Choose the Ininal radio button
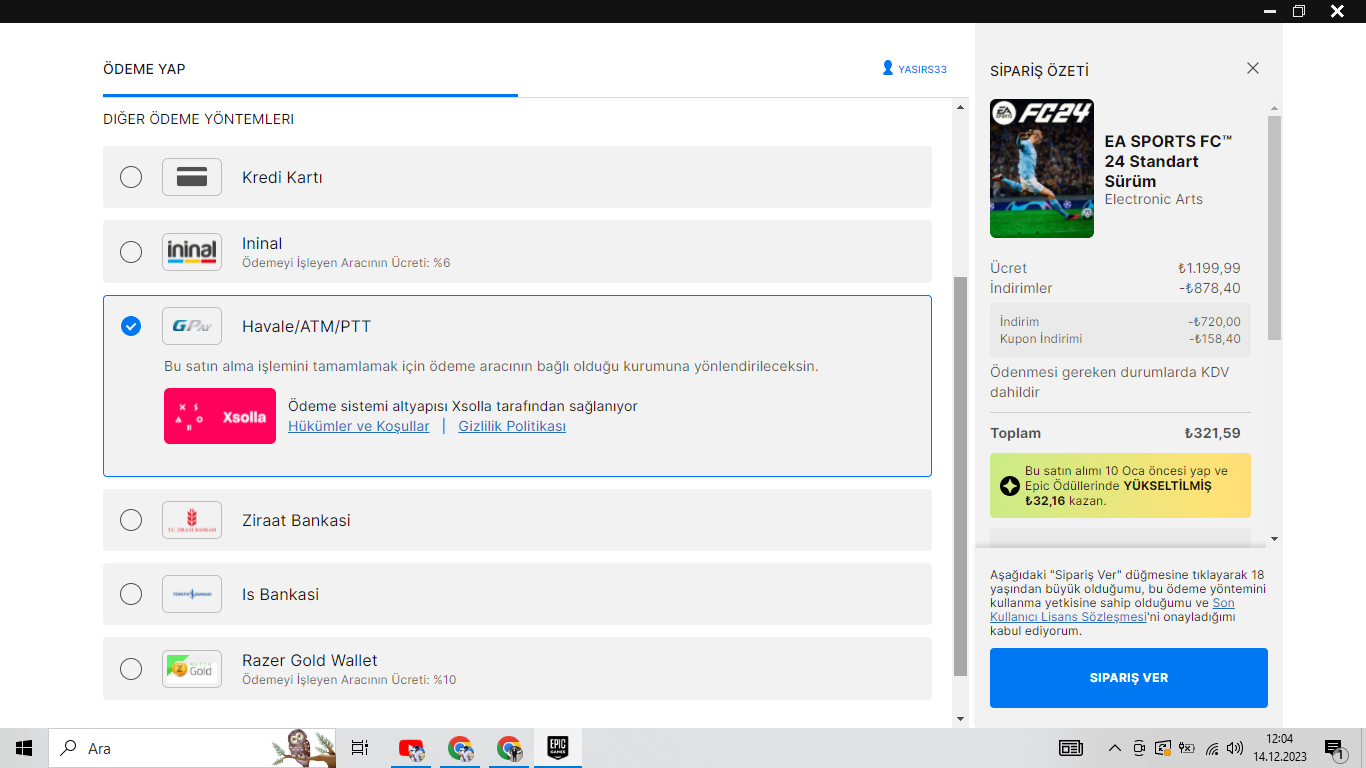The image size is (1366, 768). tap(131, 252)
